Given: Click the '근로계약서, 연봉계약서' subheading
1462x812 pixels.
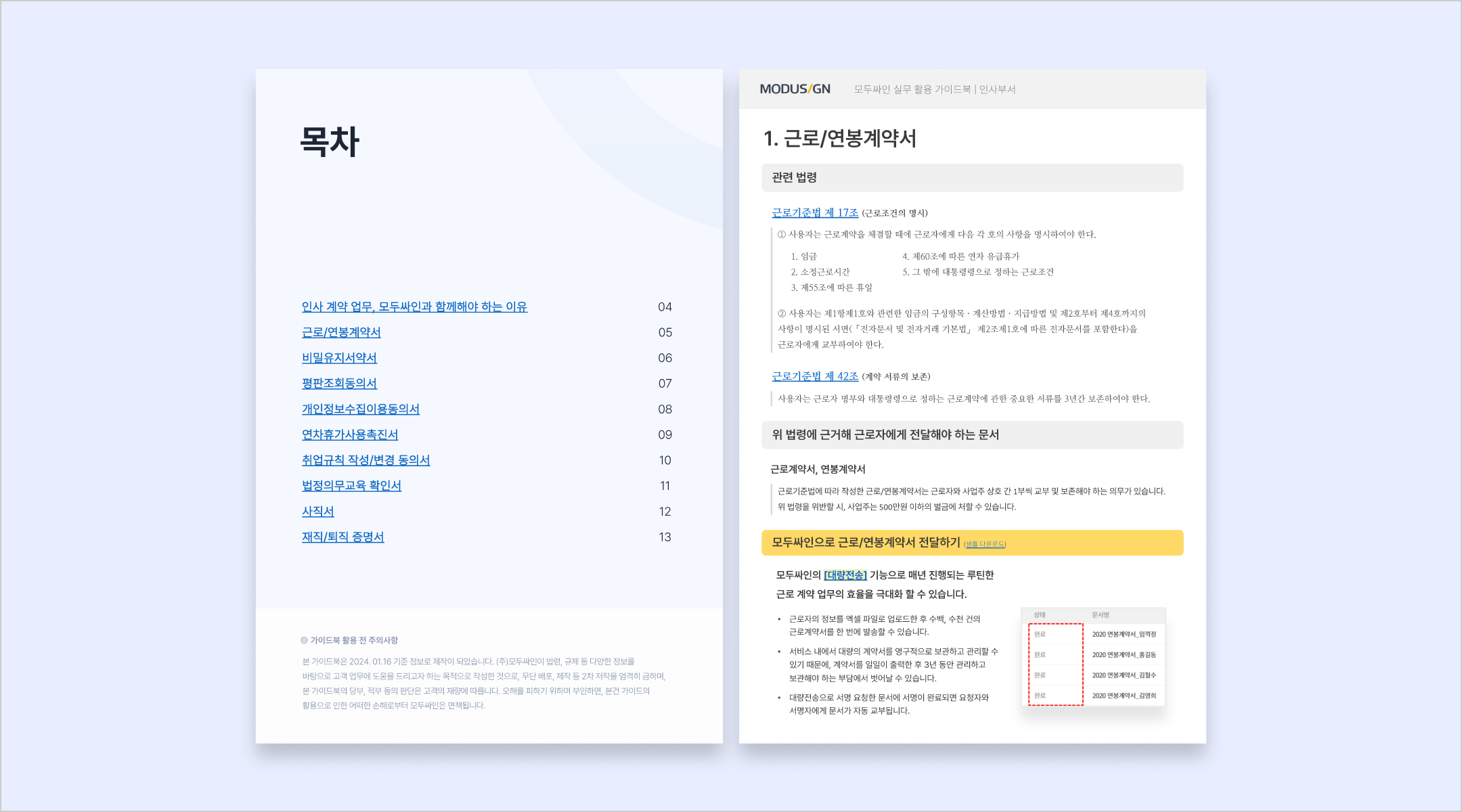Looking at the screenshot, I should [x=818, y=470].
